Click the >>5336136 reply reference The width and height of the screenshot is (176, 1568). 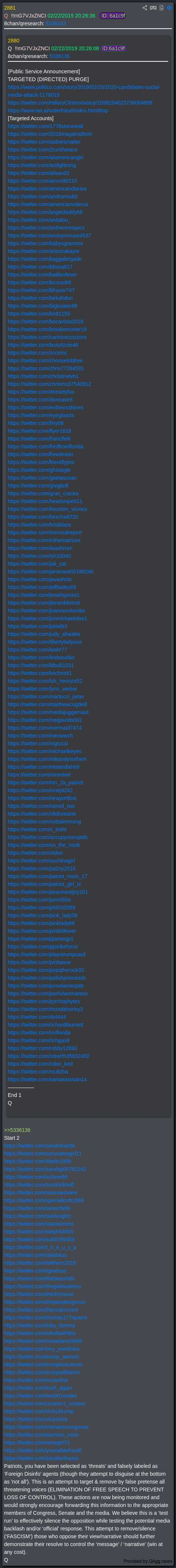(x=17, y=1130)
